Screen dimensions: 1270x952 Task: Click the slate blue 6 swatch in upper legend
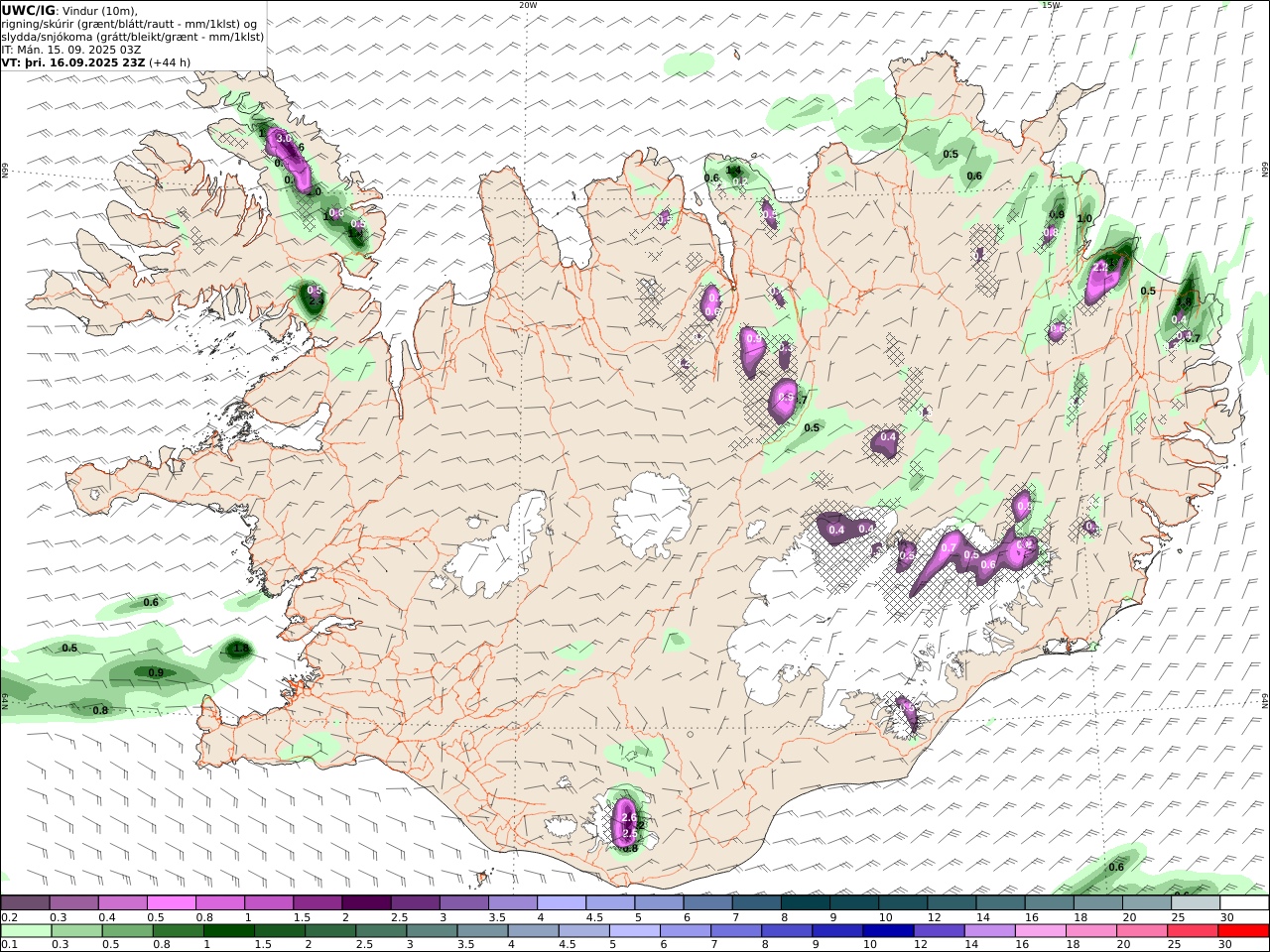click(x=707, y=903)
